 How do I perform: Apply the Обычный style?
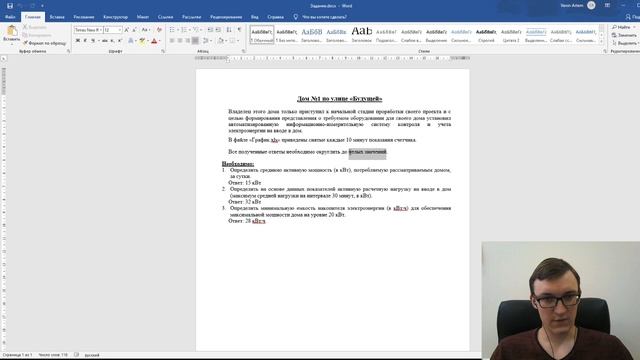262,35
